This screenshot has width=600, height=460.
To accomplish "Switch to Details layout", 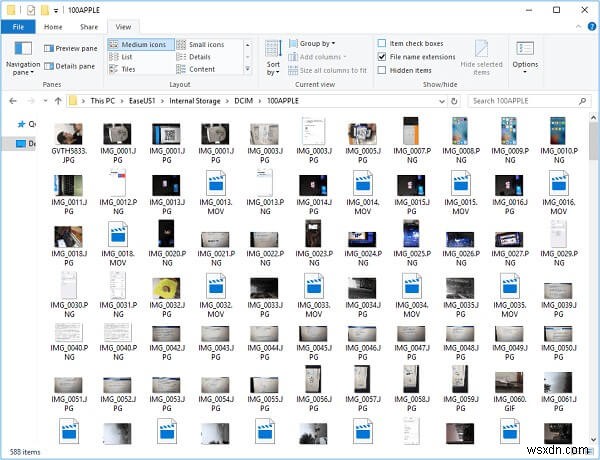I will pos(194,57).
